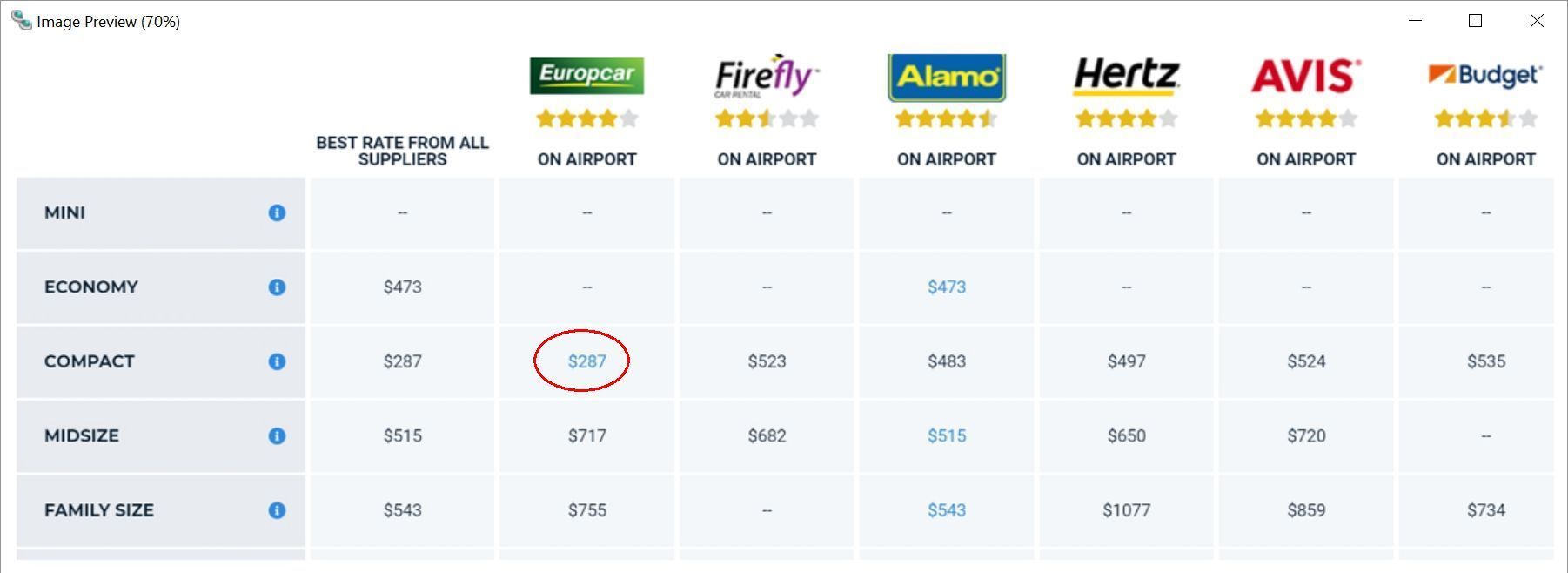The width and height of the screenshot is (1568, 573).
Task: Click the info icon next to COMPACT
Action: click(x=277, y=361)
